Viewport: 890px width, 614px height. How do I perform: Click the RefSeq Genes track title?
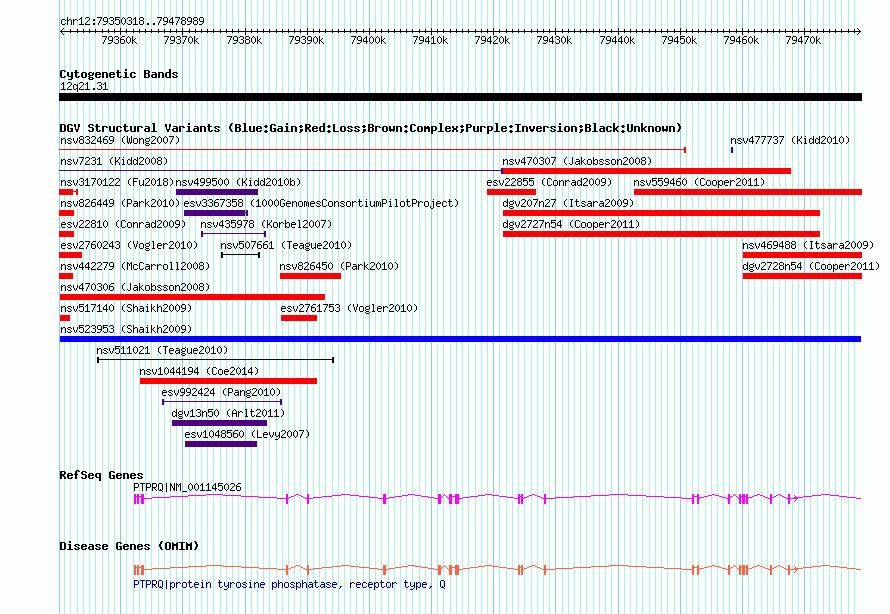point(101,475)
